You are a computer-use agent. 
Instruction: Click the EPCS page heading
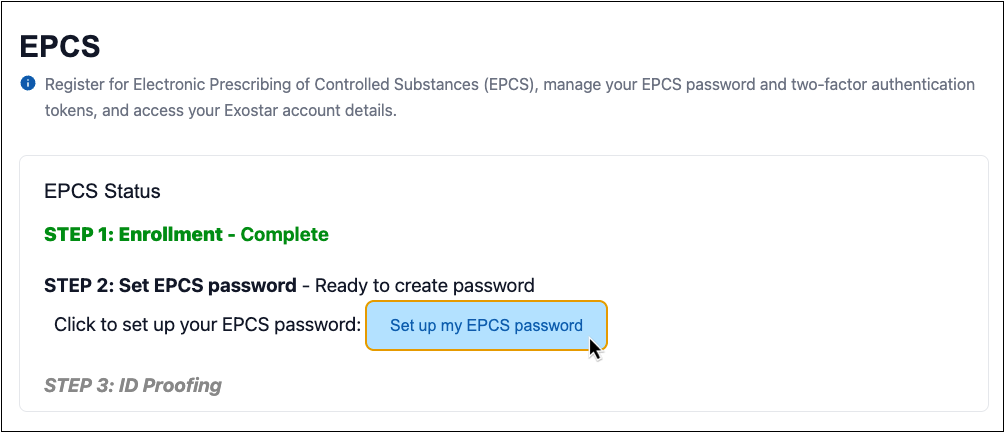click(x=60, y=46)
